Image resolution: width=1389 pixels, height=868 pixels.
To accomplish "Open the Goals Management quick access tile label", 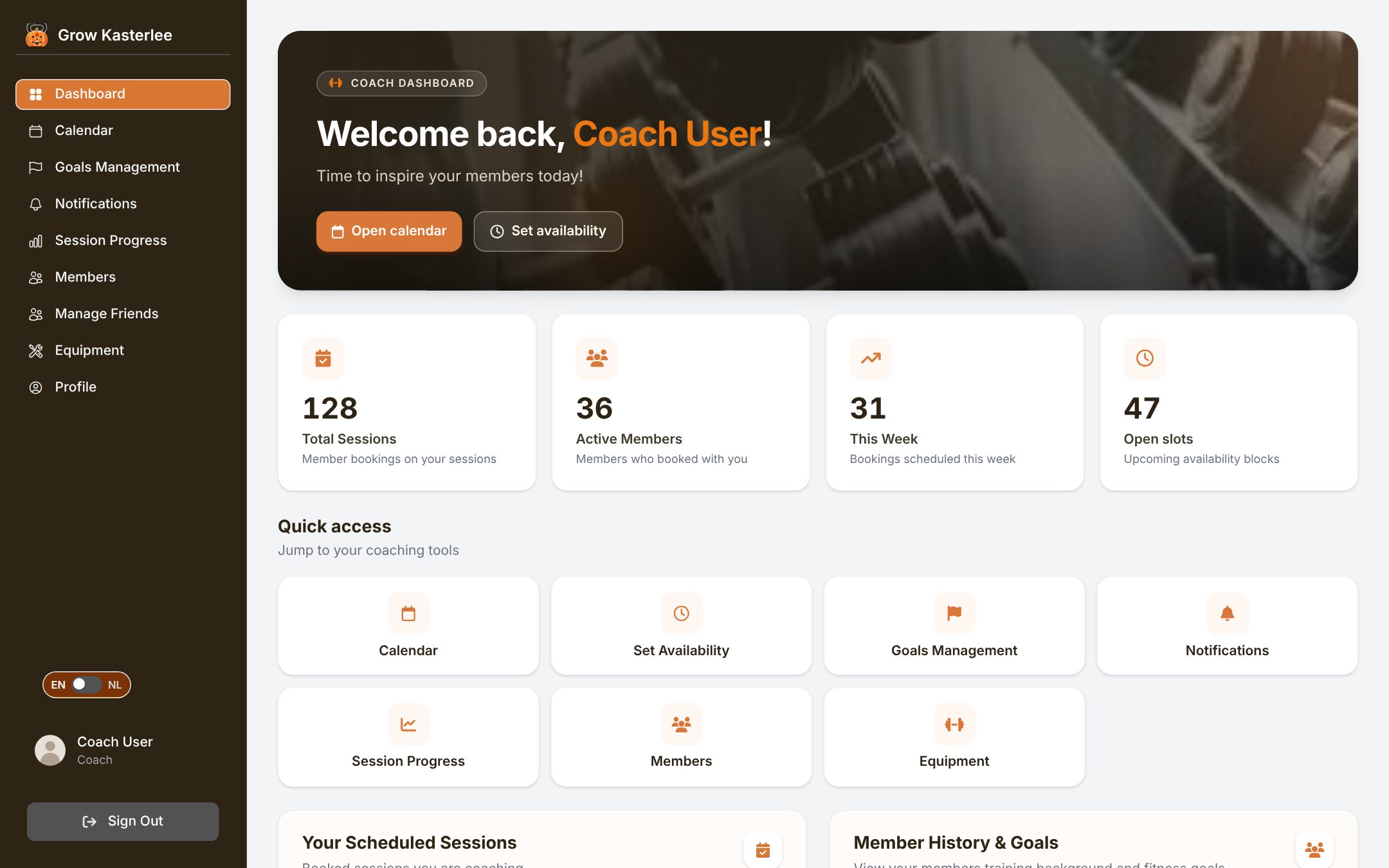I will tap(954, 651).
